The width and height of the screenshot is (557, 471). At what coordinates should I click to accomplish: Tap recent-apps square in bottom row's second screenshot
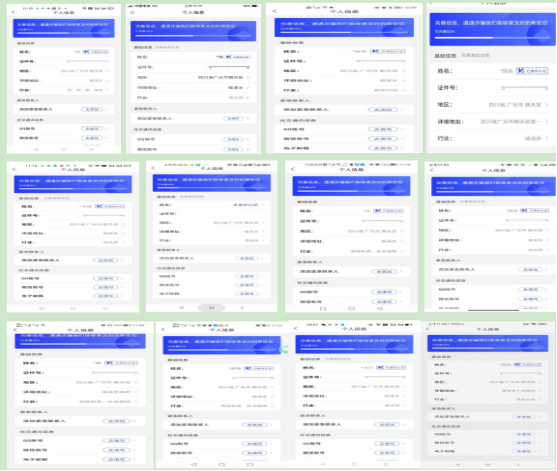coord(250,464)
